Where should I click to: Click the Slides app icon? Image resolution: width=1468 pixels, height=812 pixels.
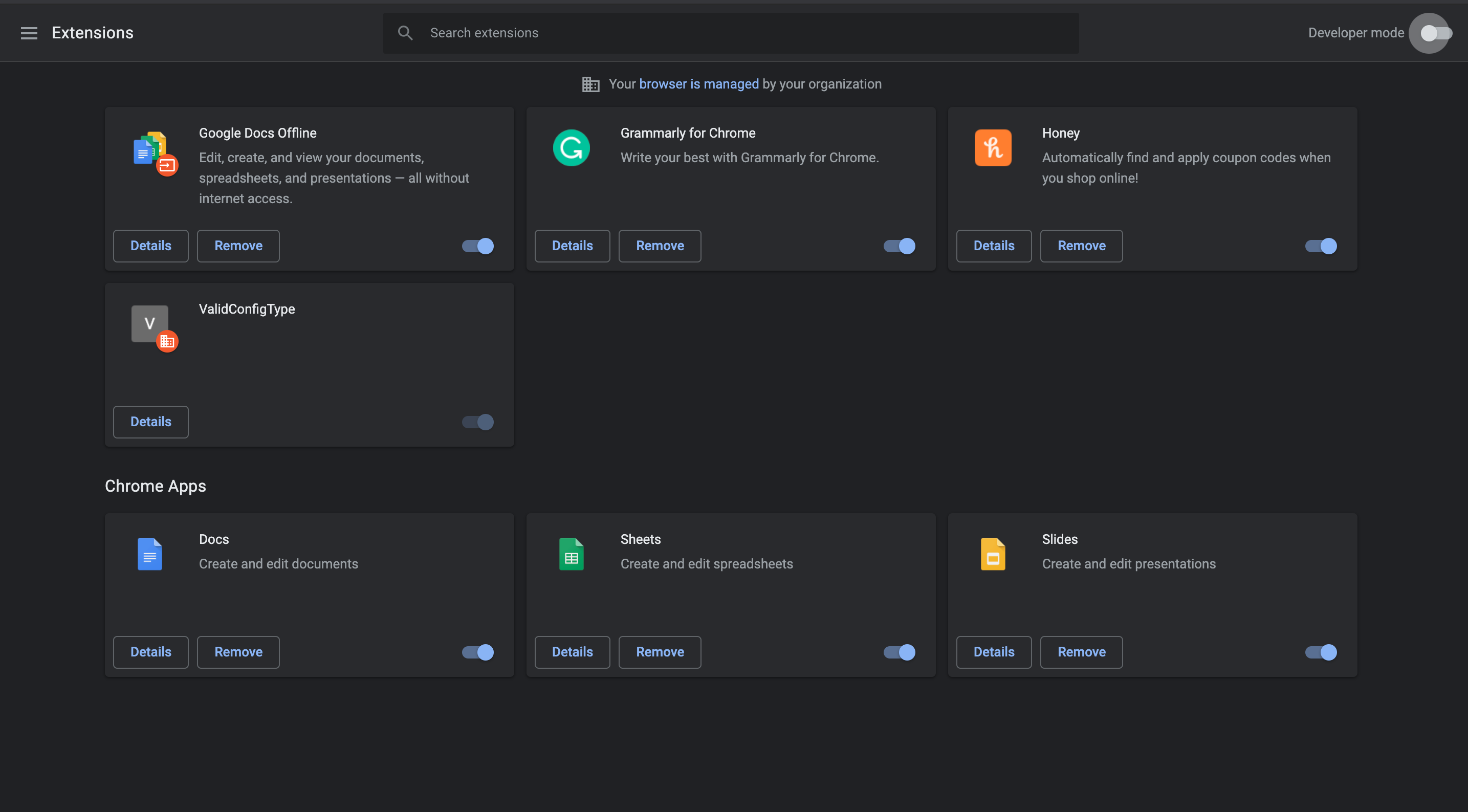(x=993, y=554)
